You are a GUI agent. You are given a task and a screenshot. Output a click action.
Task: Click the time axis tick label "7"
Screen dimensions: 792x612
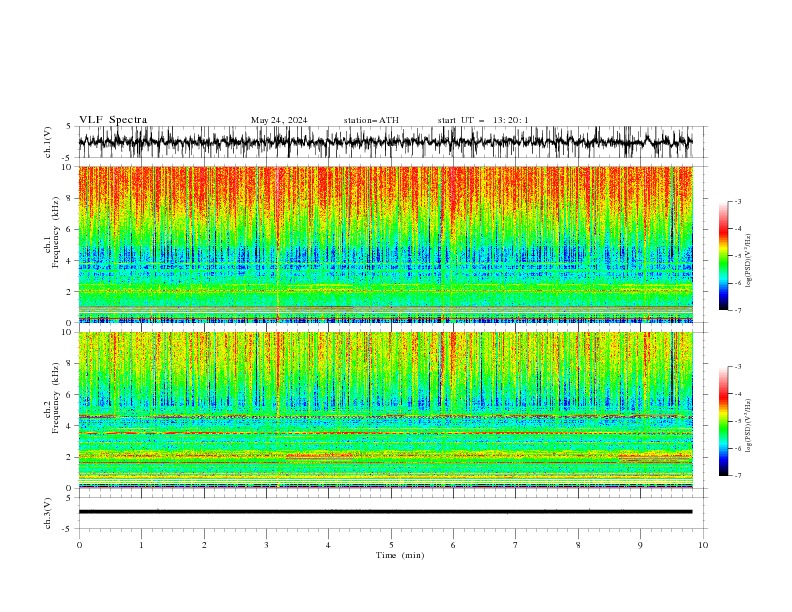click(x=516, y=545)
